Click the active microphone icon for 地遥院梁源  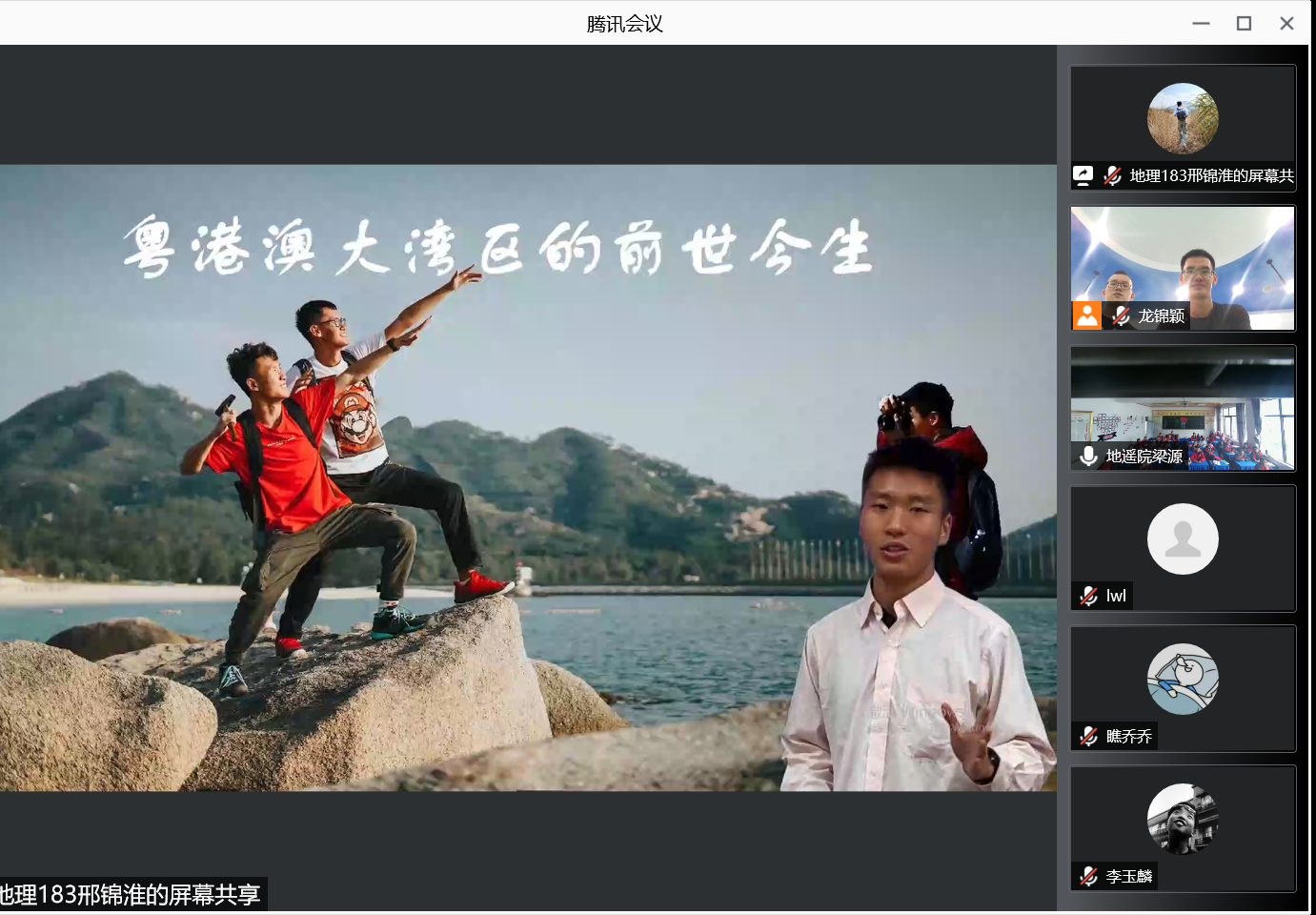coord(1088,457)
